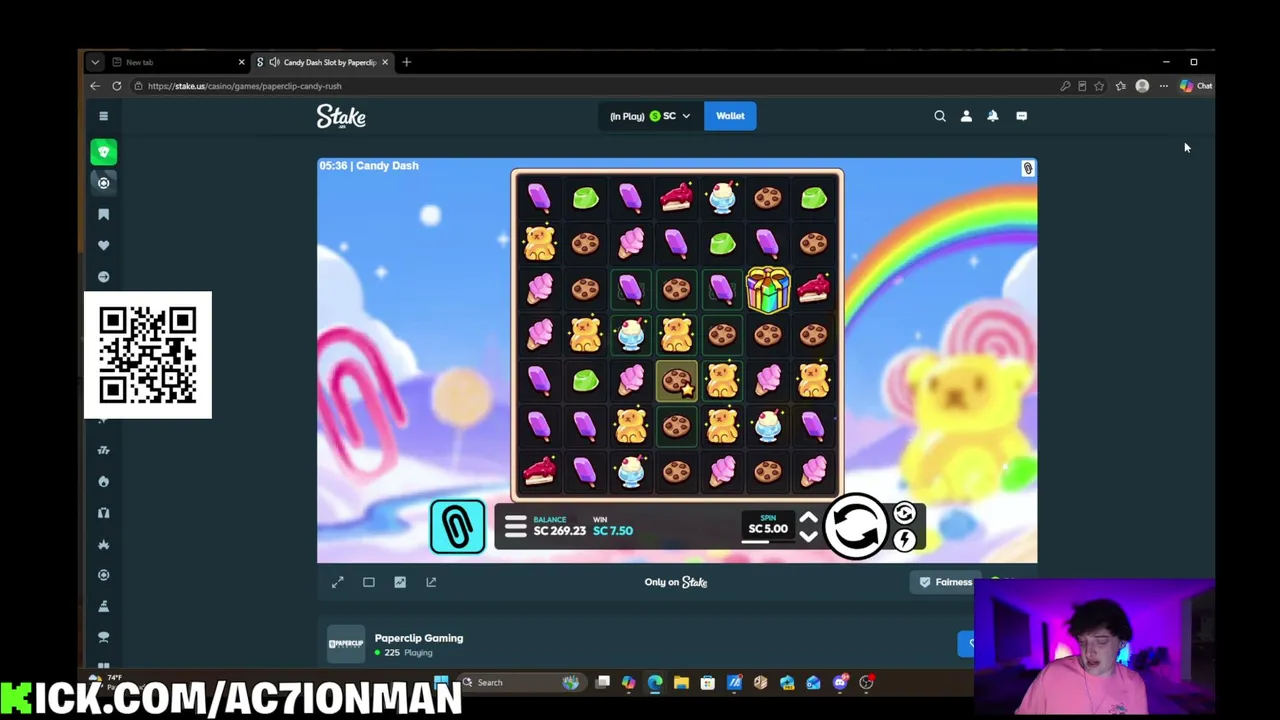1280x720 pixels.
Task: Click the gift box symbol on the grid
Action: (767, 289)
